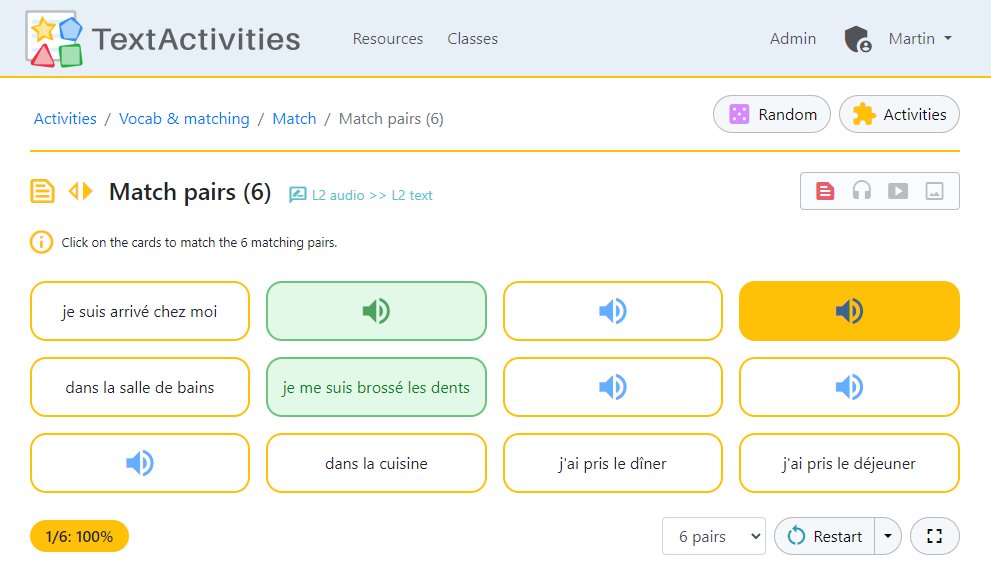Click the TextActivities logo icon
The height and width of the screenshot is (583, 991).
(x=54, y=39)
